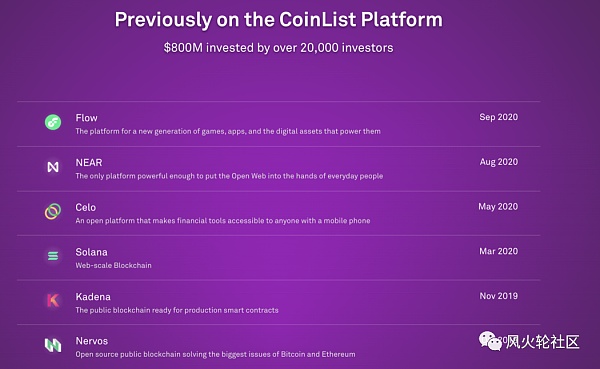
Task: Click the Aug 2020 date for NEAR
Action: pos(499,162)
